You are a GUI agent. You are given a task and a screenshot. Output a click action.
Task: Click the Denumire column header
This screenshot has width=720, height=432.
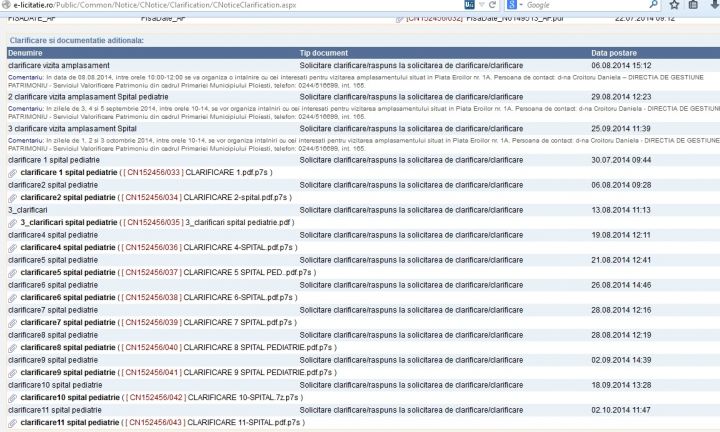[26, 52]
